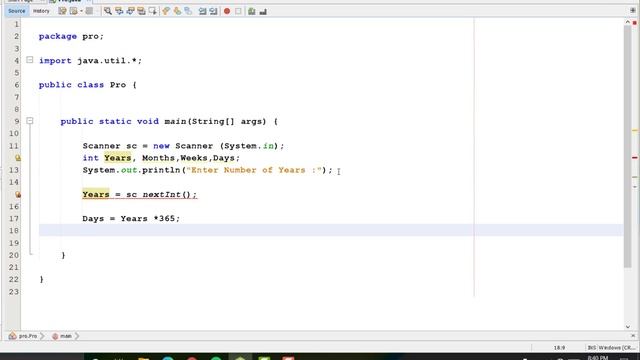This screenshot has width=640, height=360.
Task: Click the string "Enter Number of Years :"
Action: [254, 170]
